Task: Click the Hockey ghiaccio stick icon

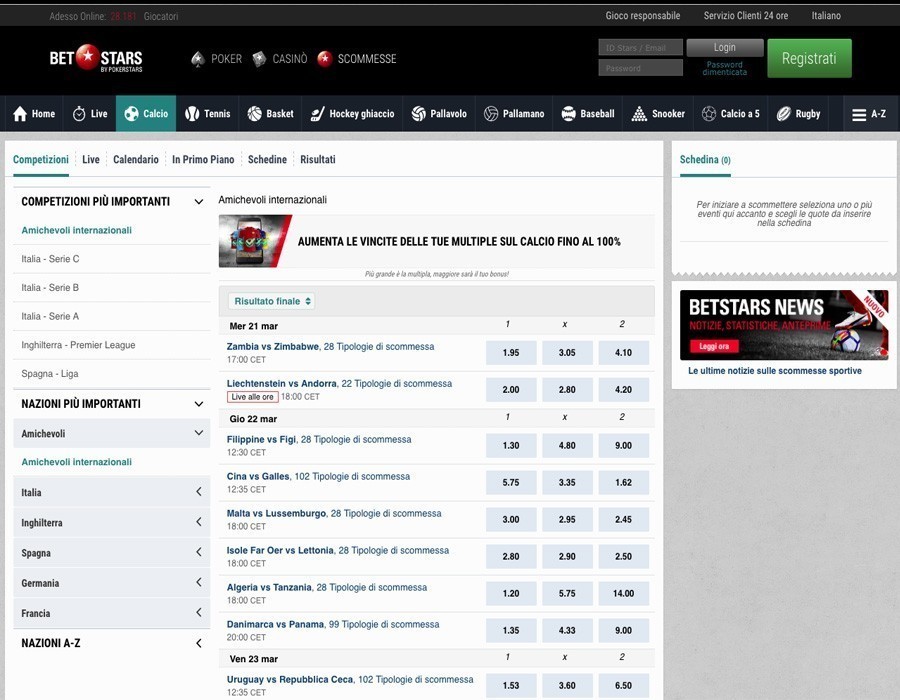Action: tap(317, 114)
